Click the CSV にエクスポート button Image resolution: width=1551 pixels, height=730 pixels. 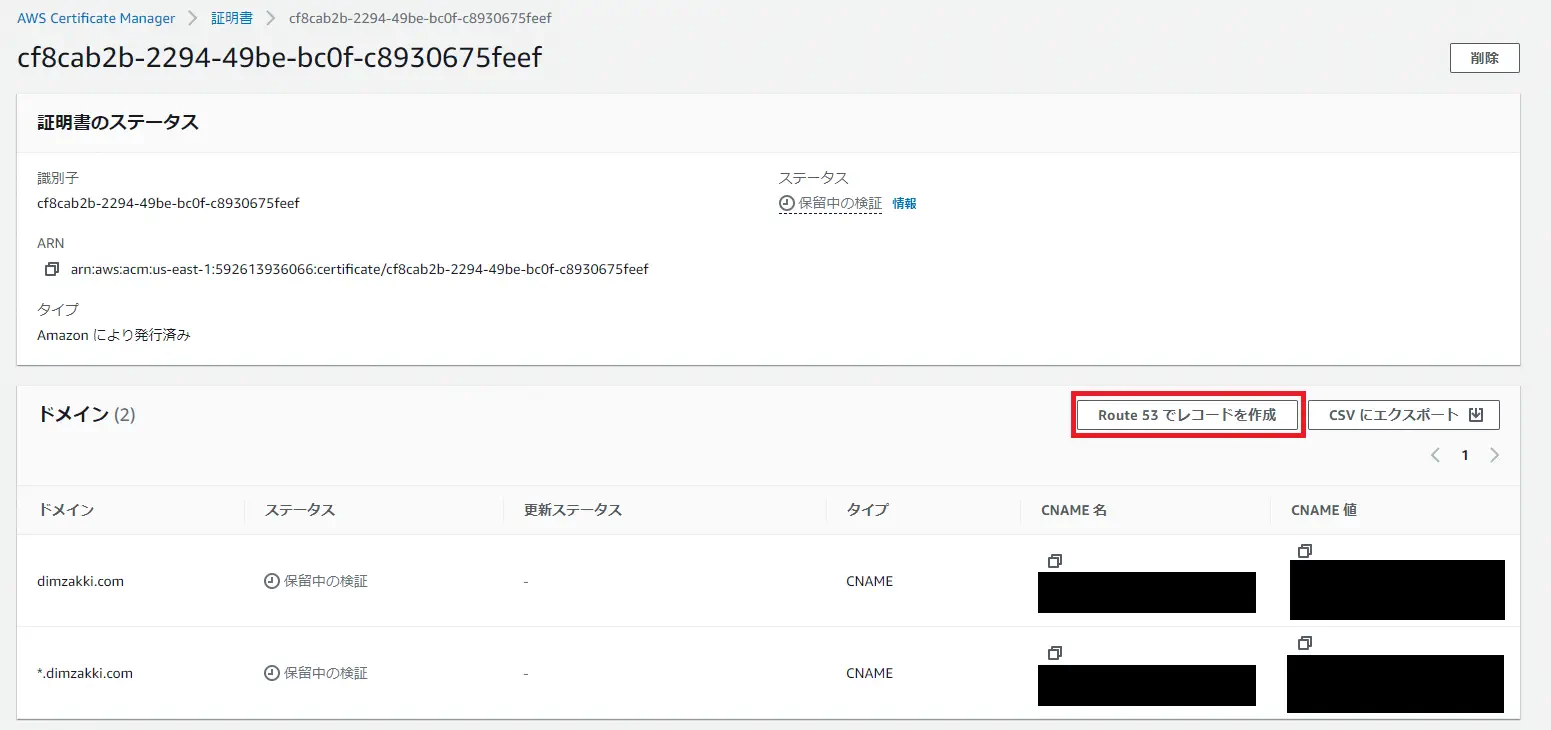(x=1394, y=414)
